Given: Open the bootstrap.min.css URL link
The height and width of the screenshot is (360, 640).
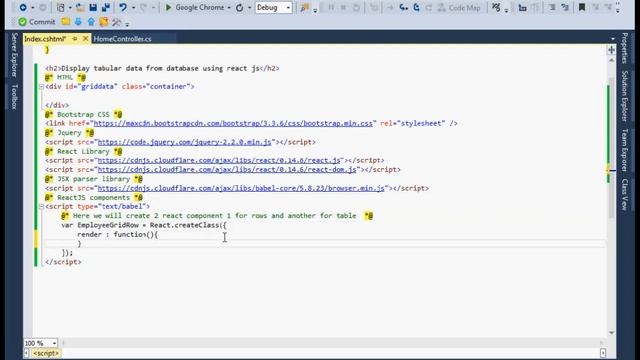Looking at the screenshot, I should [233, 123].
